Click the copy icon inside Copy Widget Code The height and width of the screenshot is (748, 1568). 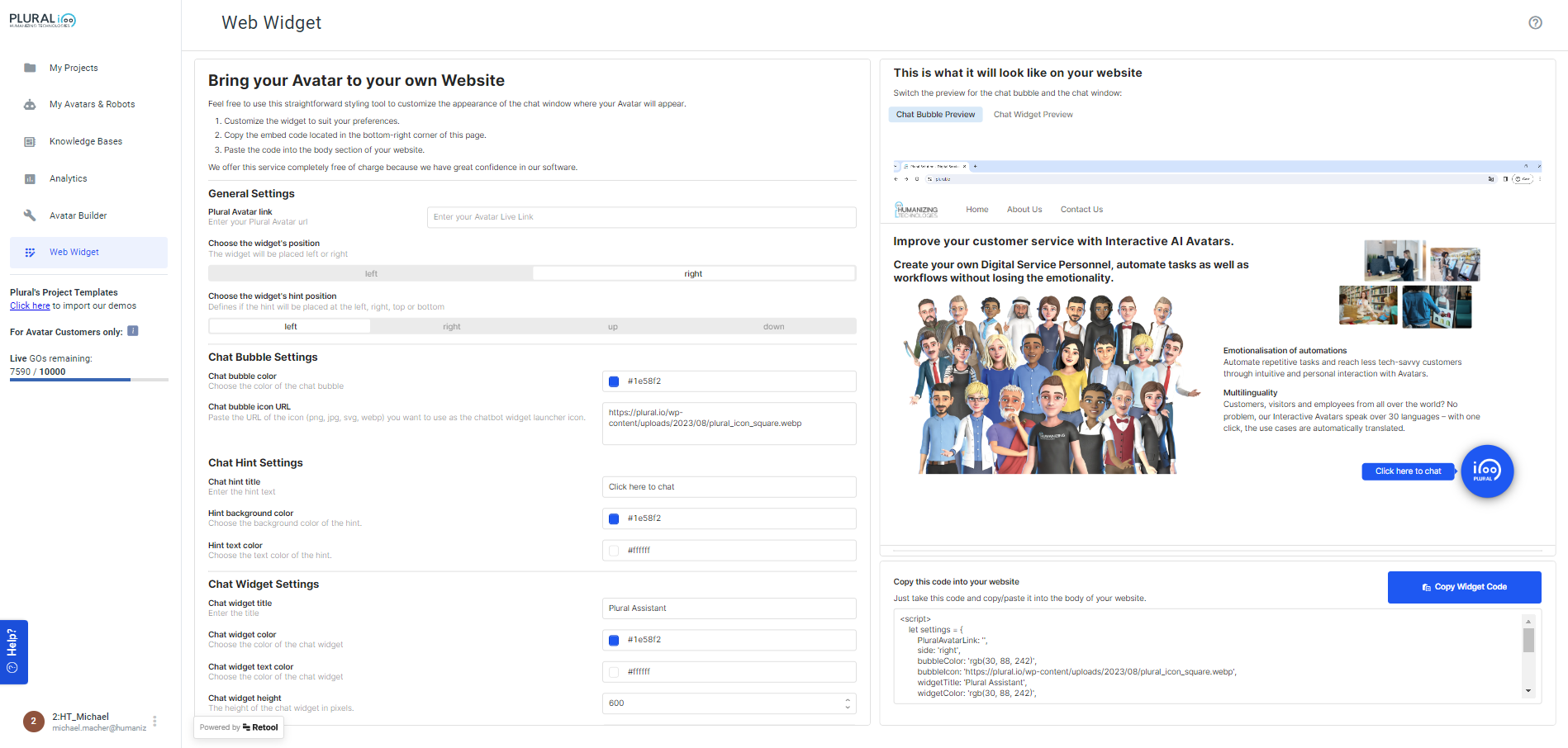pyautogui.click(x=1426, y=588)
